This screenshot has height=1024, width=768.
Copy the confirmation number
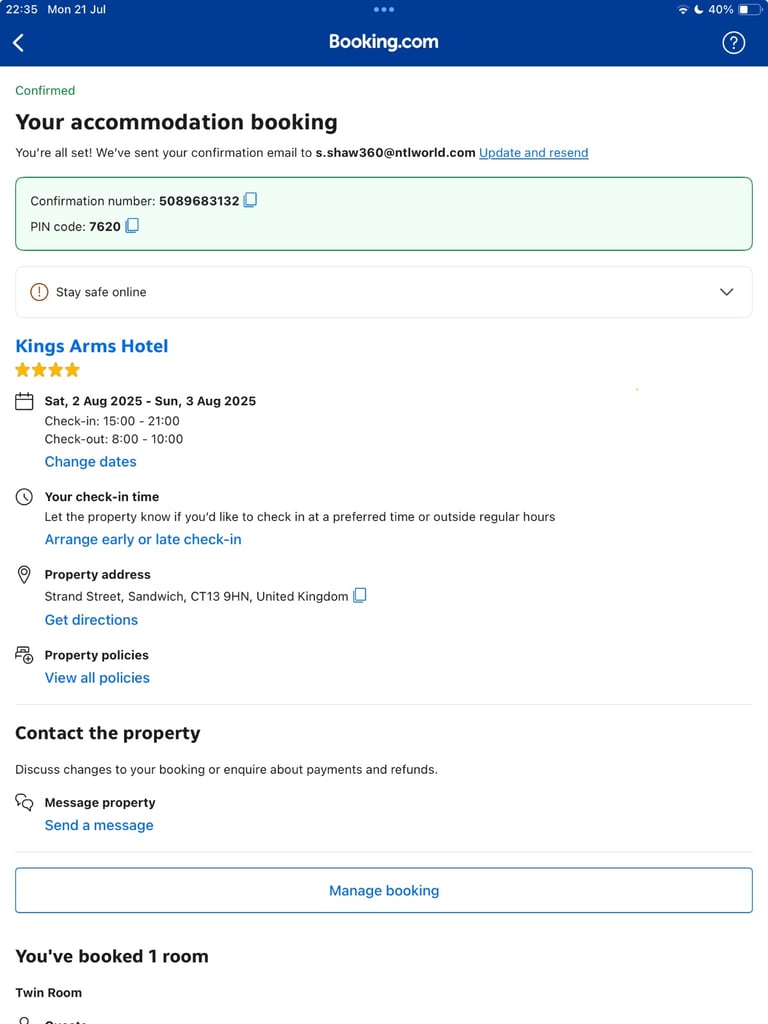click(x=250, y=200)
